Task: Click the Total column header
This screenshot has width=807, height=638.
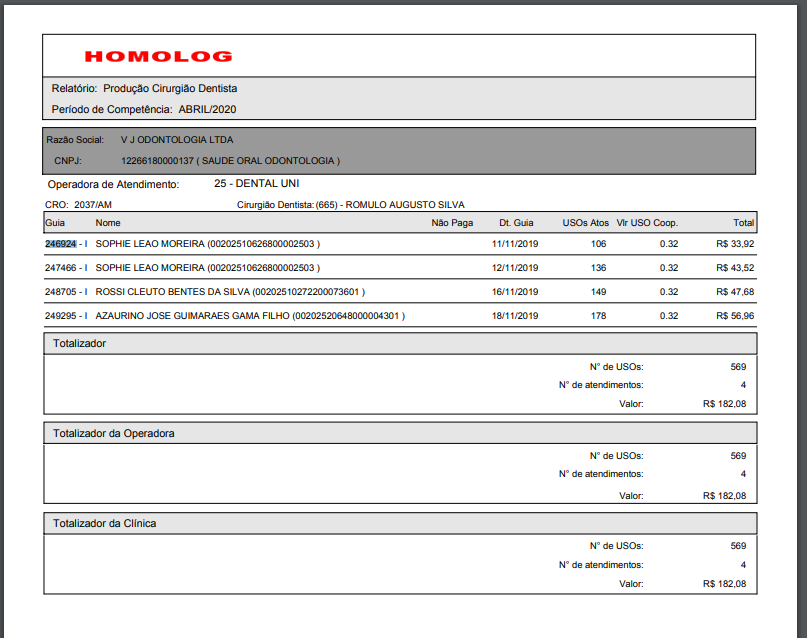Action: [x=743, y=223]
